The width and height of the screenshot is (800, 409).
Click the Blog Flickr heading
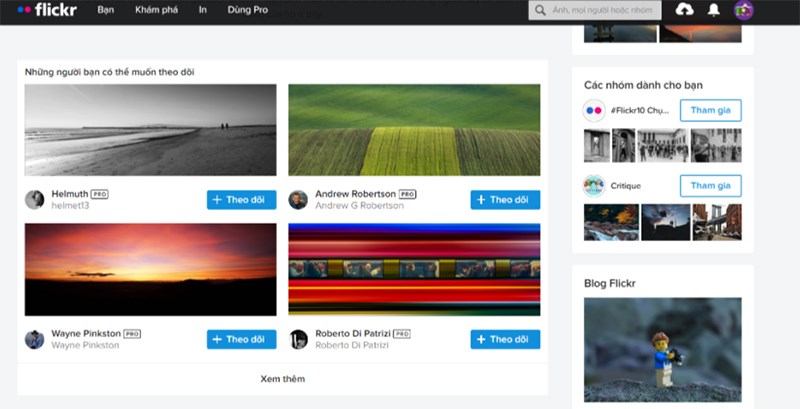tap(610, 284)
